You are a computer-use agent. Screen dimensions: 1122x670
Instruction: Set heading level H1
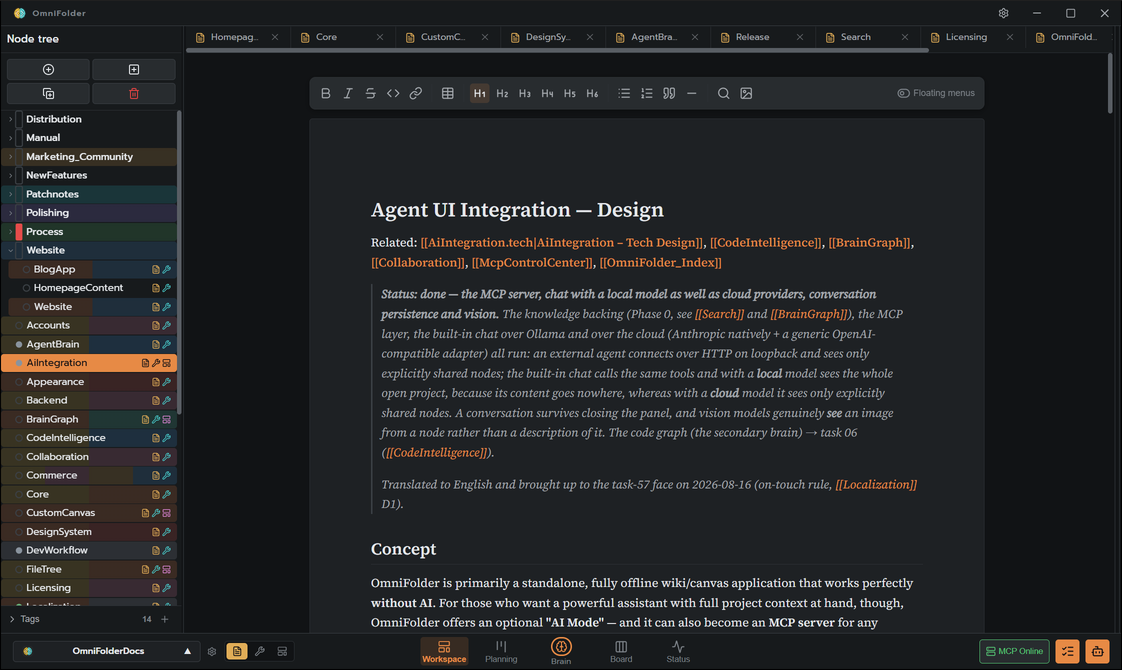479,93
